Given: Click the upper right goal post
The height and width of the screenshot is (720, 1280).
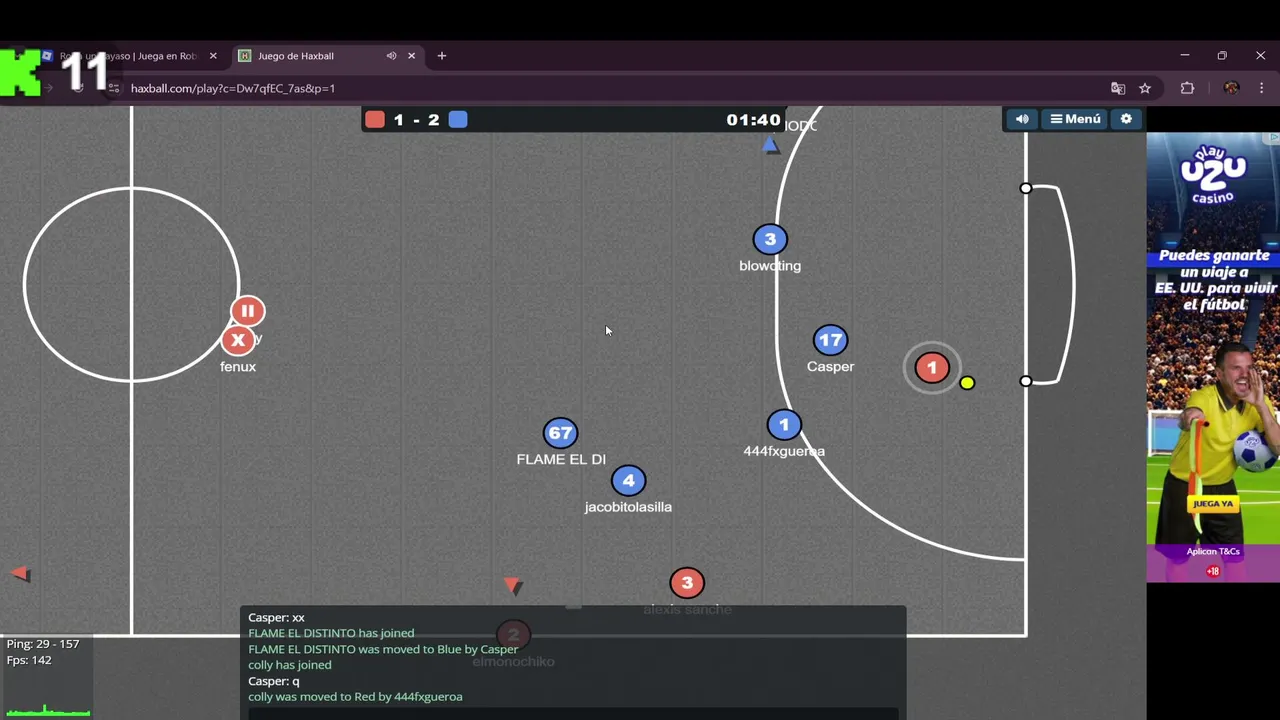Looking at the screenshot, I should (1025, 188).
